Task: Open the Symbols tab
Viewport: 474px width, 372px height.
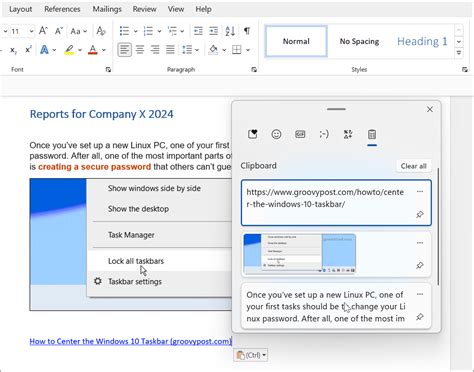Action: click(348, 134)
